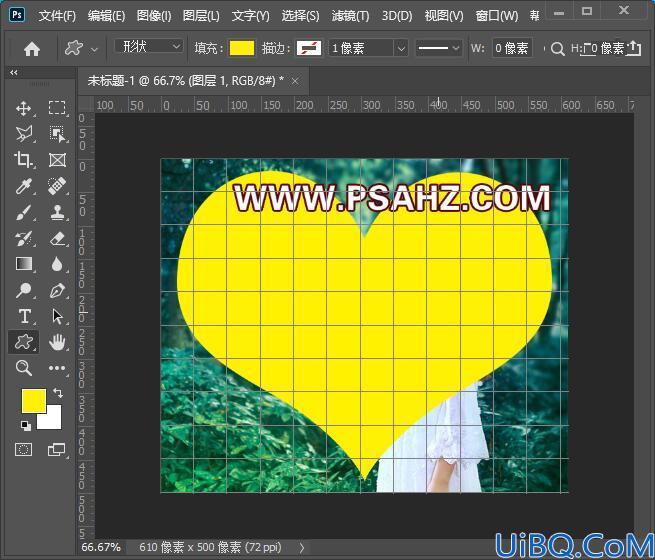
Task: Expand status bar info arrow
Action: click(x=302, y=547)
